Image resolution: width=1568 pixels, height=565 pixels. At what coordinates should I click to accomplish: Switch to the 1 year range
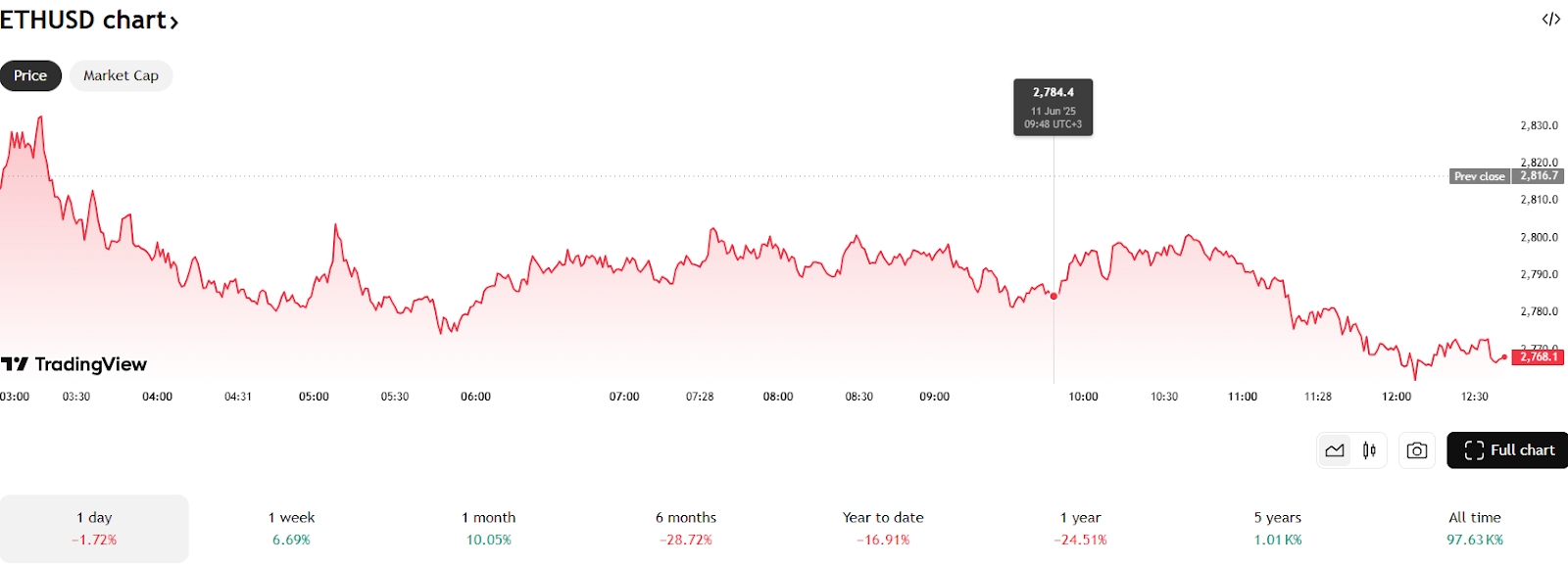1080,528
